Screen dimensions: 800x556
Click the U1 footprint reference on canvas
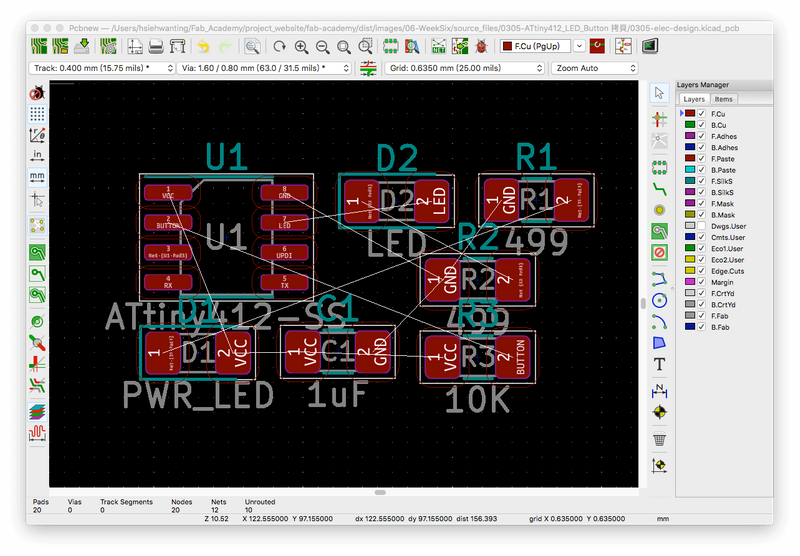tap(225, 157)
